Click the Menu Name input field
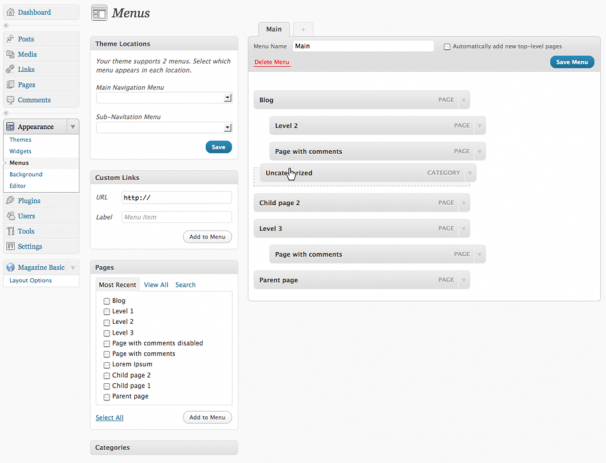The width and height of the screenshot is (606, 463). pyautogui.click(x=363, y=46)
